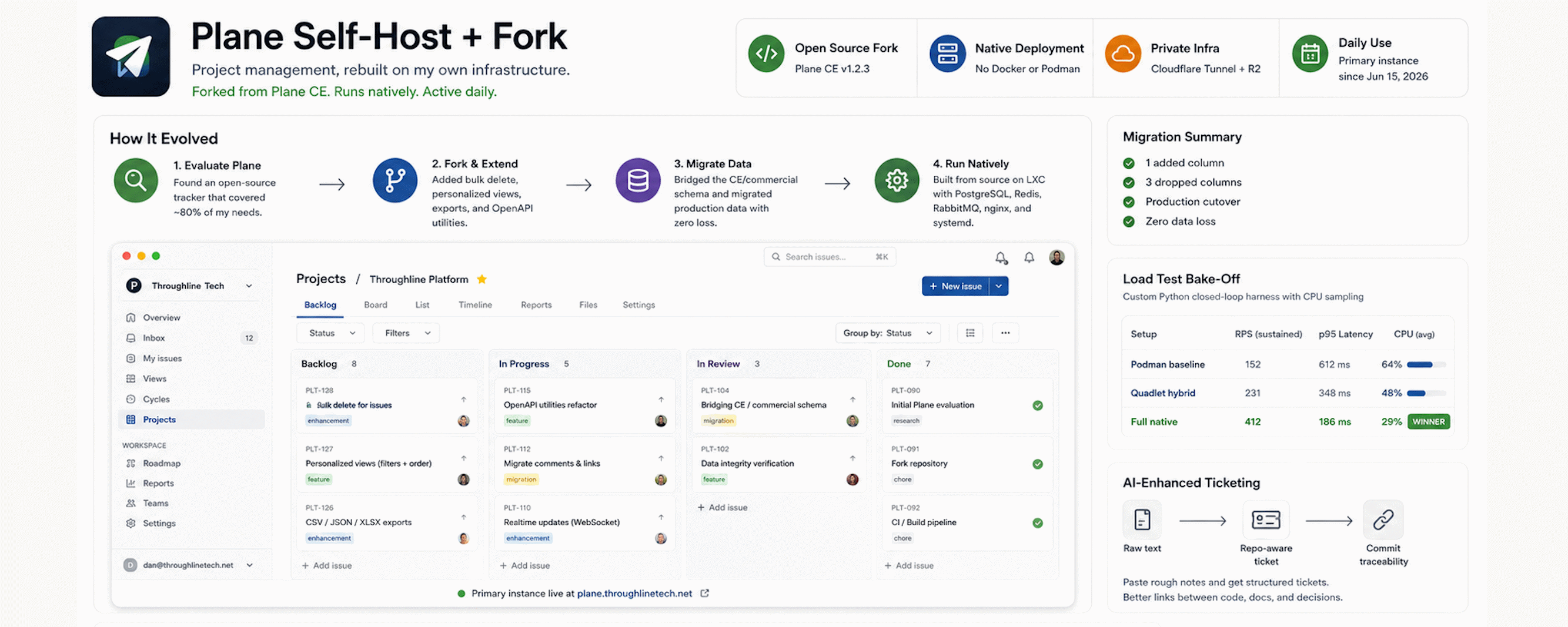This screenshot has width=1568, height=627.
Task: Open the Inbox sidebar item
Action: pyautogui.click(x=191, y=338)
